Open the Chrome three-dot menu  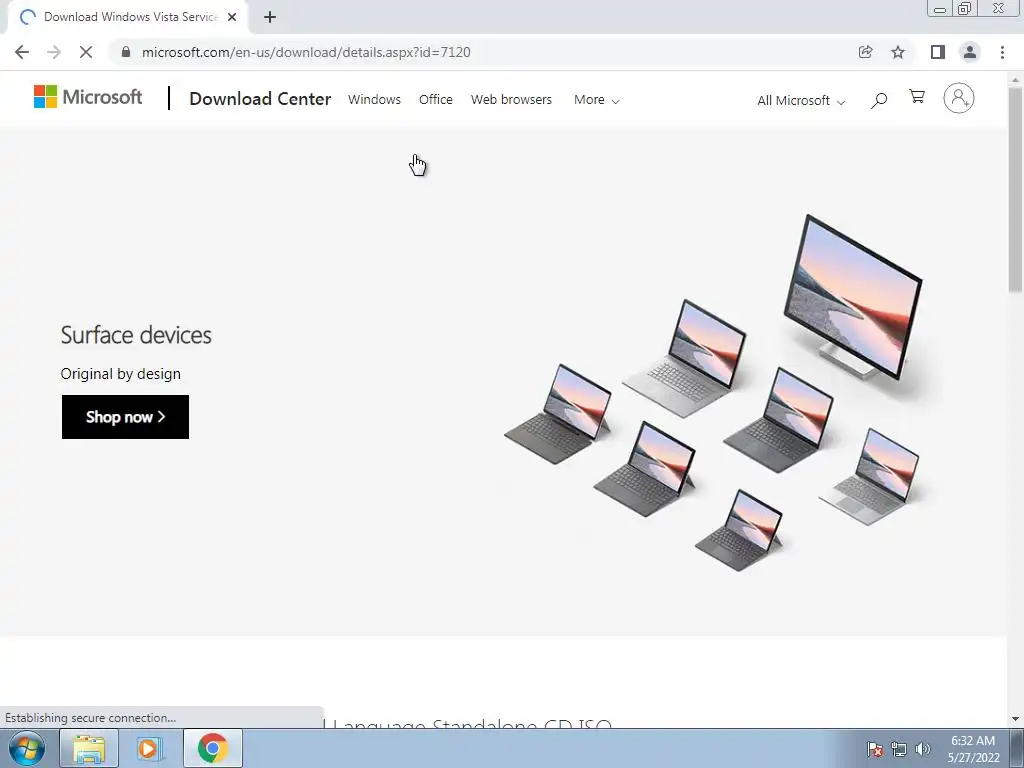click(1002, 52)
